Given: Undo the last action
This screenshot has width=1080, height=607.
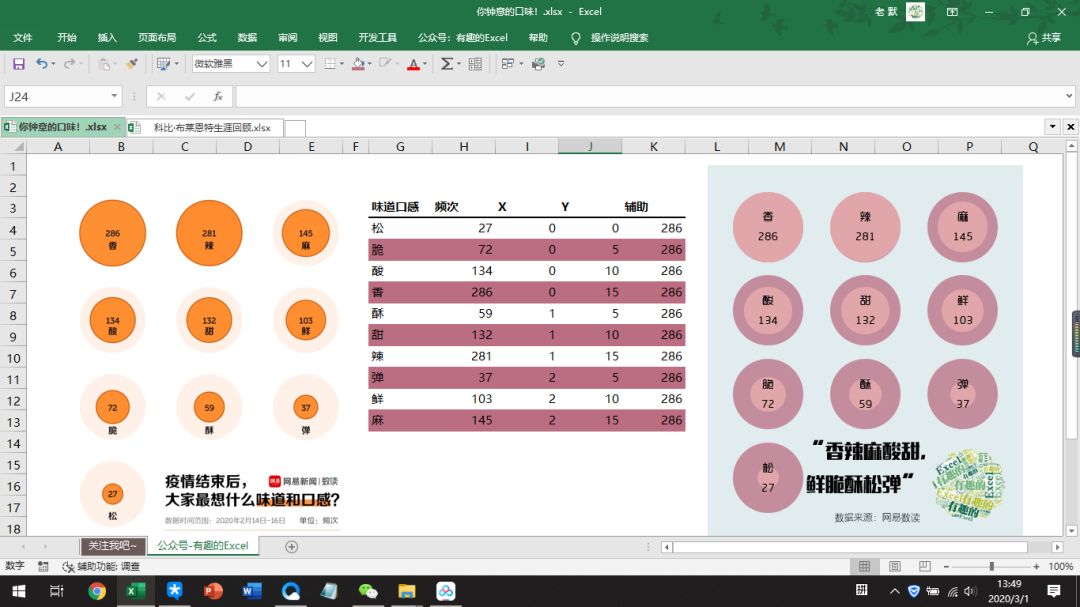Looking at the screenshot, I should 42,63.
